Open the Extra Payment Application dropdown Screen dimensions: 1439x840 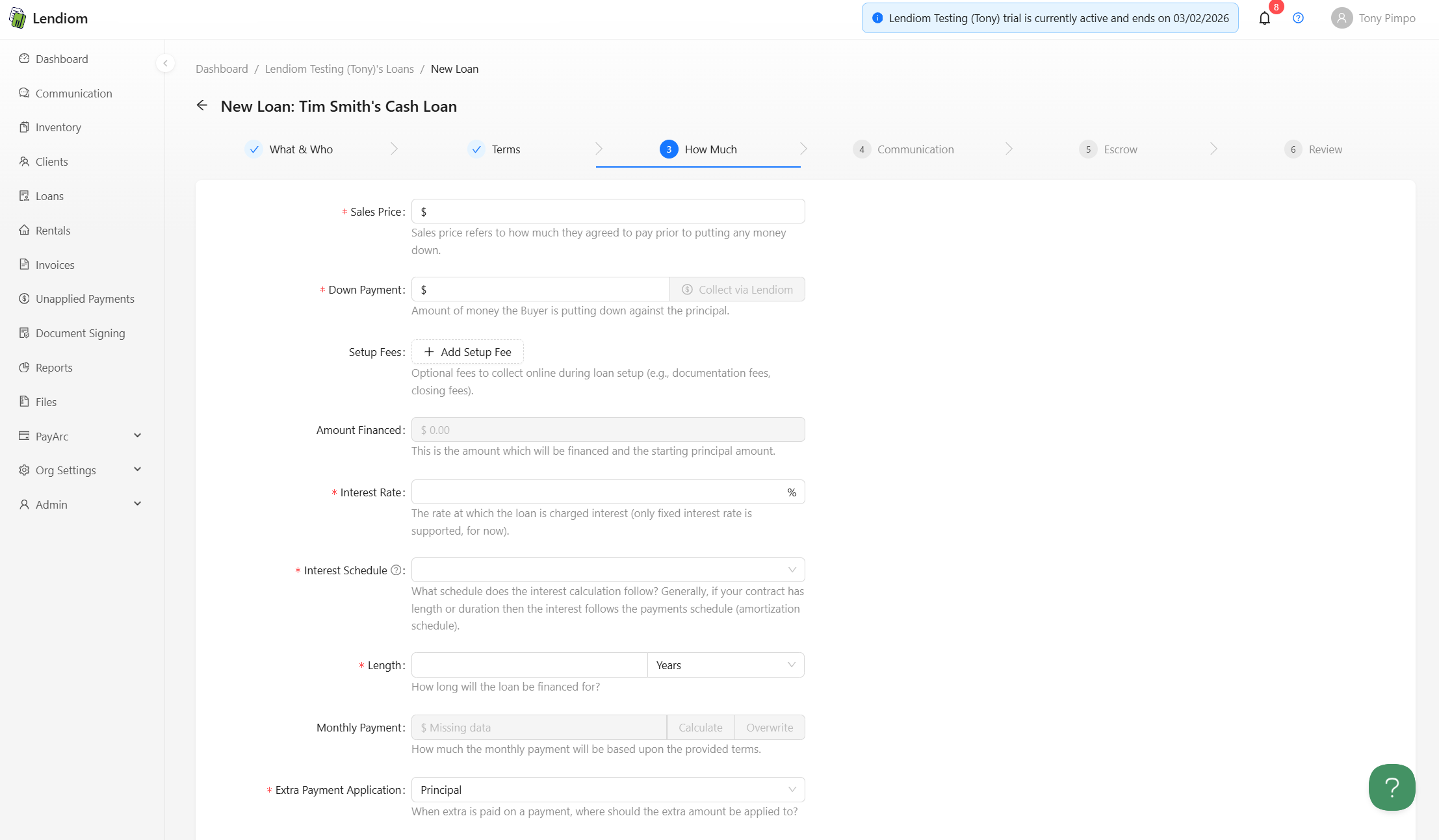click(x=608, y=789)
